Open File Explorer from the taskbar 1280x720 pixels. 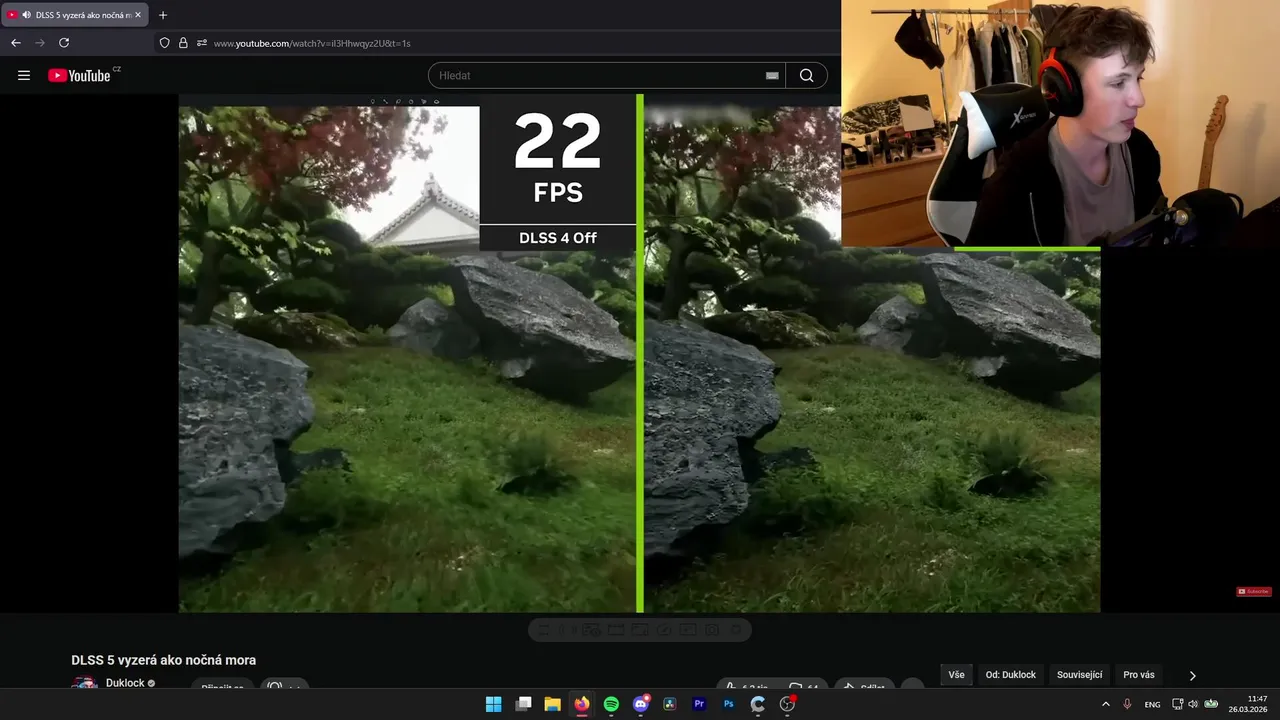[552, 704]
